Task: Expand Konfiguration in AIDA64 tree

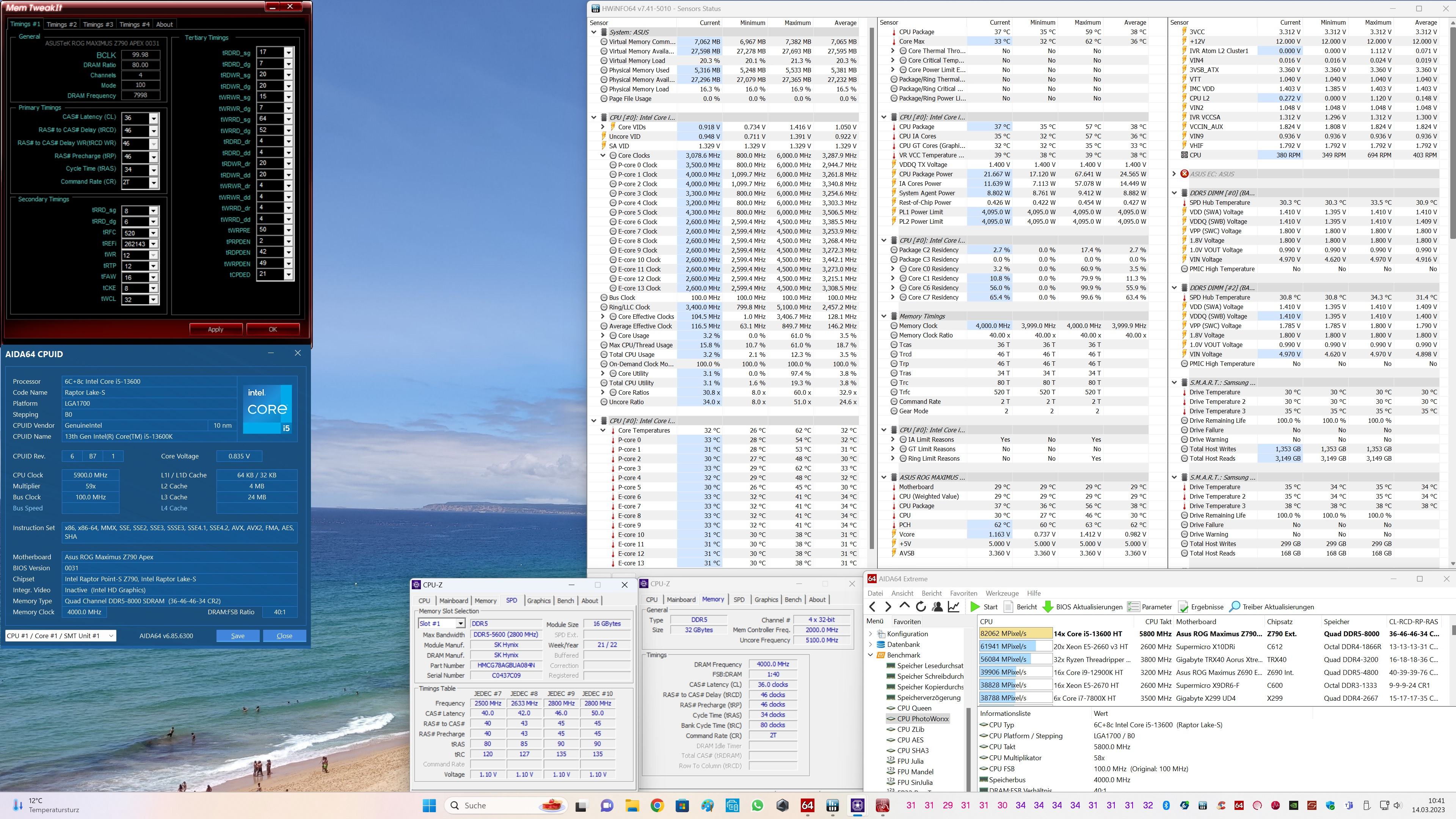Action: tap(871, 634)
